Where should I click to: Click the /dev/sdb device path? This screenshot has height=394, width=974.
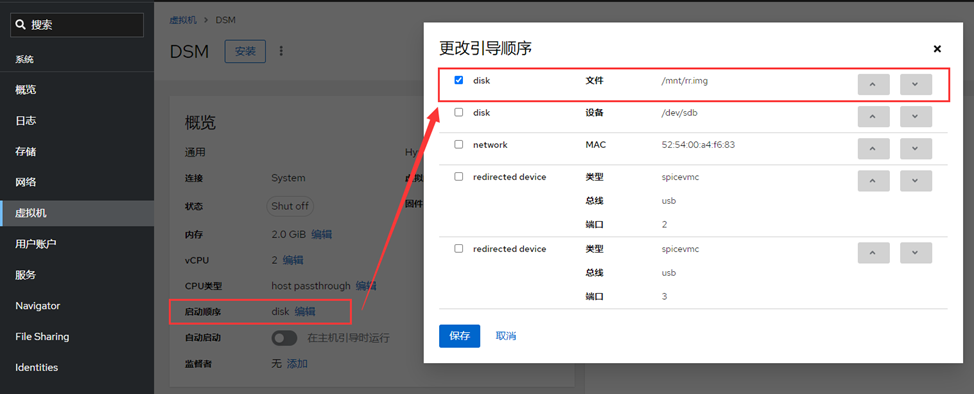click(680, 112)
